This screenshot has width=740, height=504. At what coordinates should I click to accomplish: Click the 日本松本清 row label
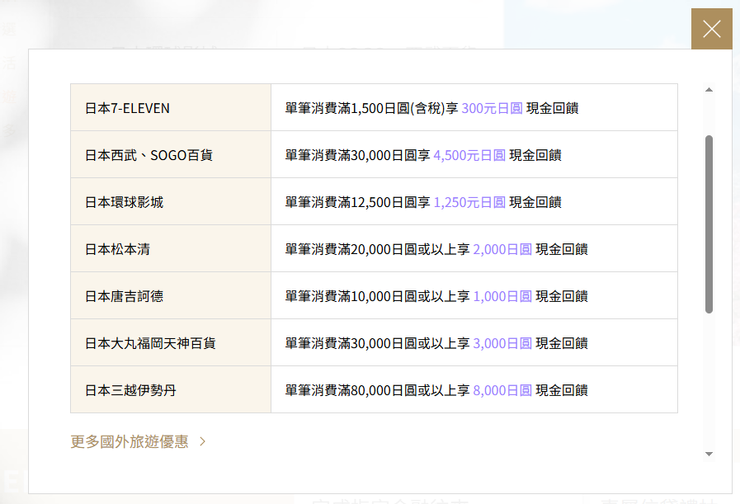(117, 249)
